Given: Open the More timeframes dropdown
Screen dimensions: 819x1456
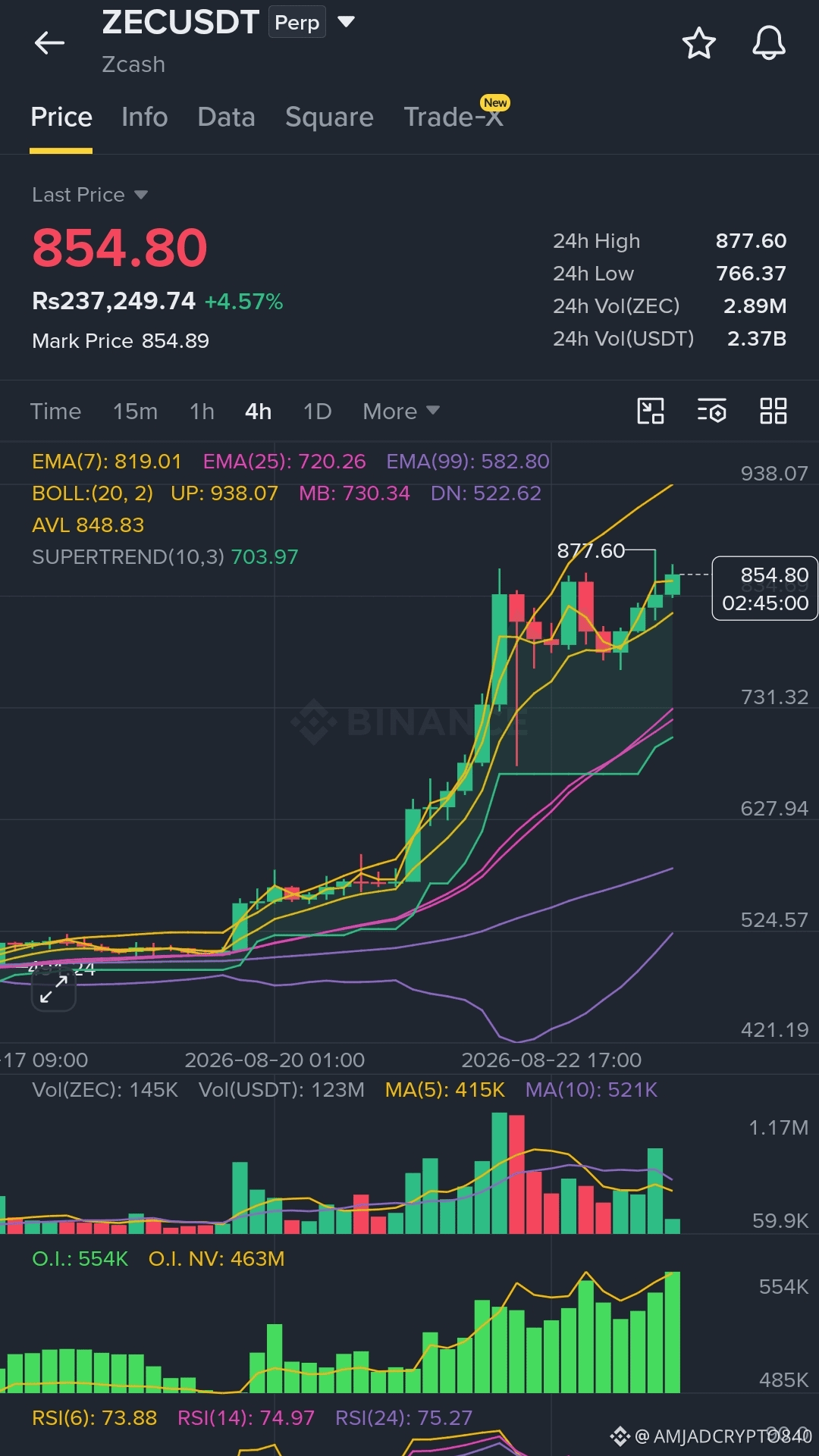Looking at the screenshot, I should pyautogui.click(x=401, y=411).
